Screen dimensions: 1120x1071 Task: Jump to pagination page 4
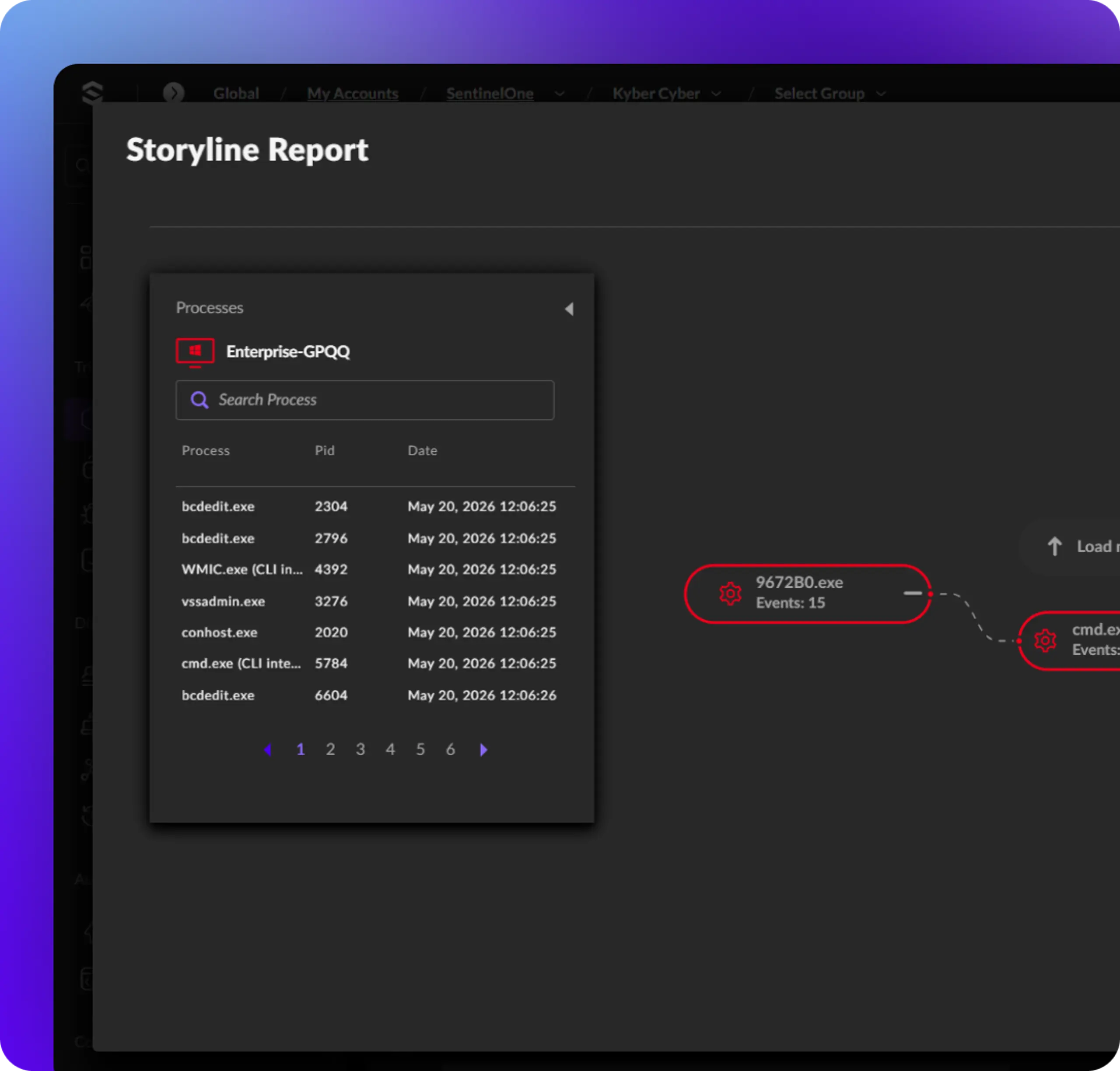[x=390, y=750]
